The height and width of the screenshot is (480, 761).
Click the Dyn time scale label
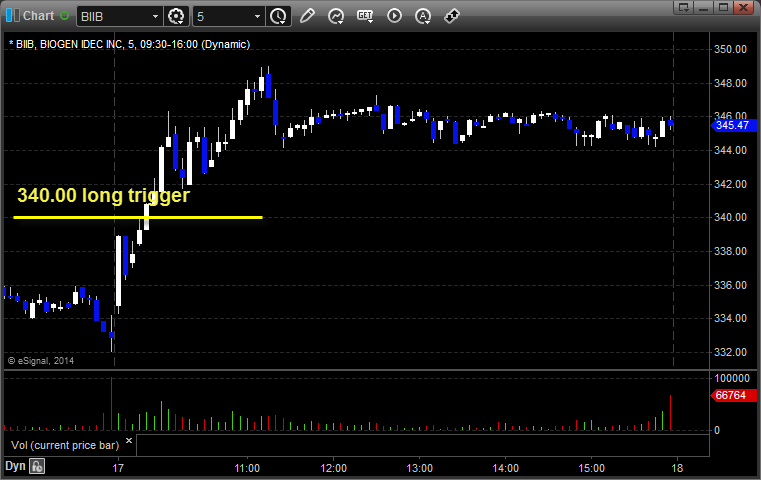click(15, 466)
